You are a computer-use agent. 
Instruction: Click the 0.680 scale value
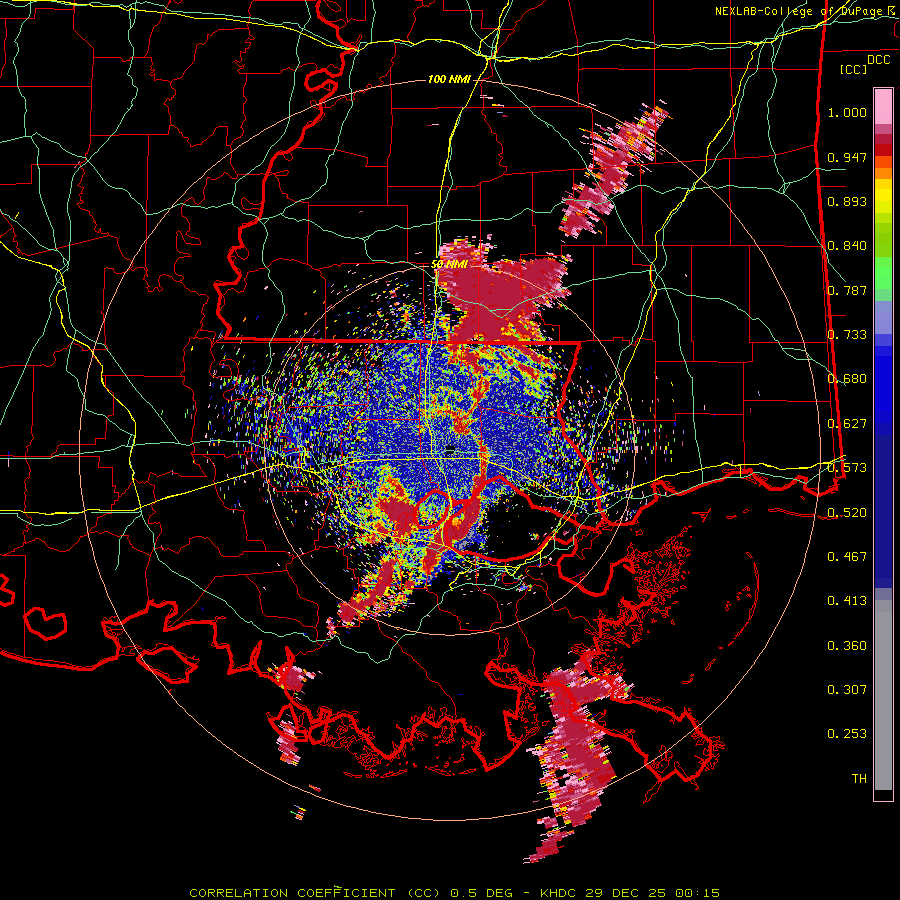pyautogui.click(x=847, y=379)
